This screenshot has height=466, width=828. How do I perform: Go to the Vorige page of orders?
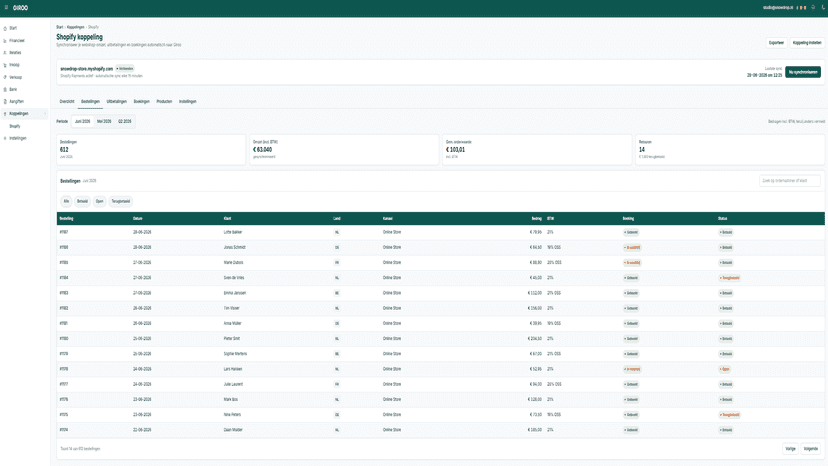coord(790,449)
